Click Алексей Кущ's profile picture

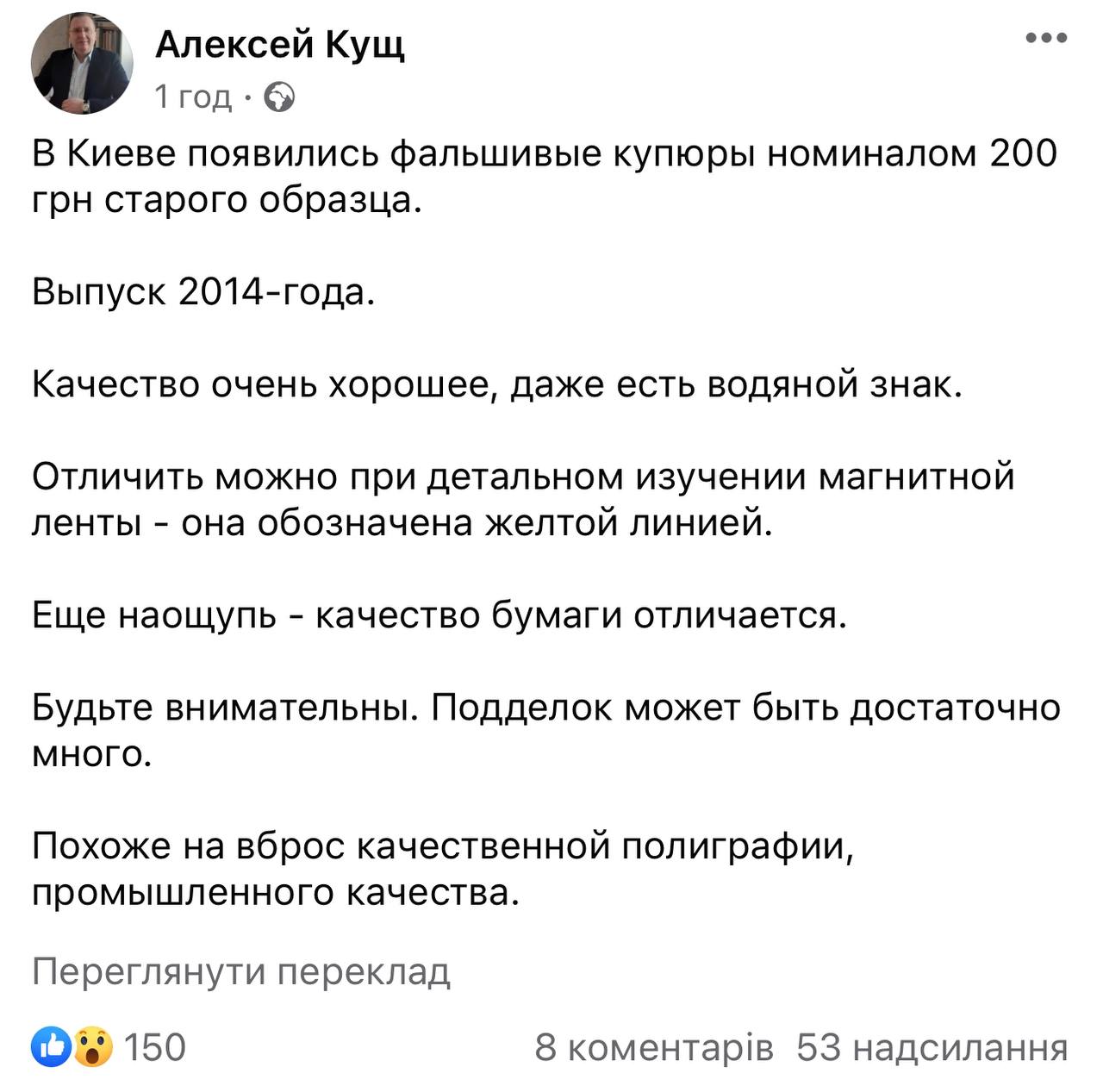click(83, 63)
